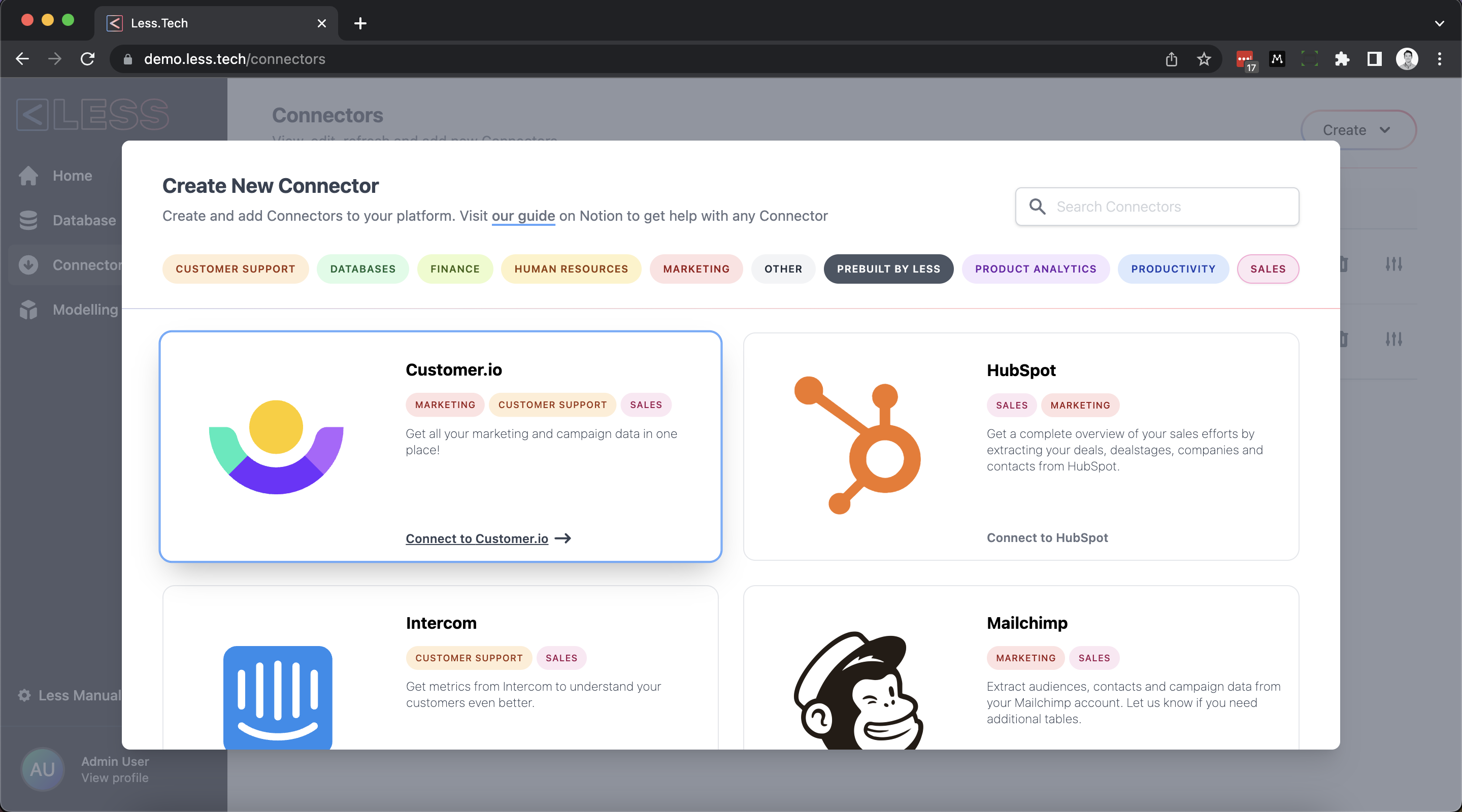Select the Intercom logo
Image resolution: width=1462 pixels, height=812 pixels.
coord(278,698)
